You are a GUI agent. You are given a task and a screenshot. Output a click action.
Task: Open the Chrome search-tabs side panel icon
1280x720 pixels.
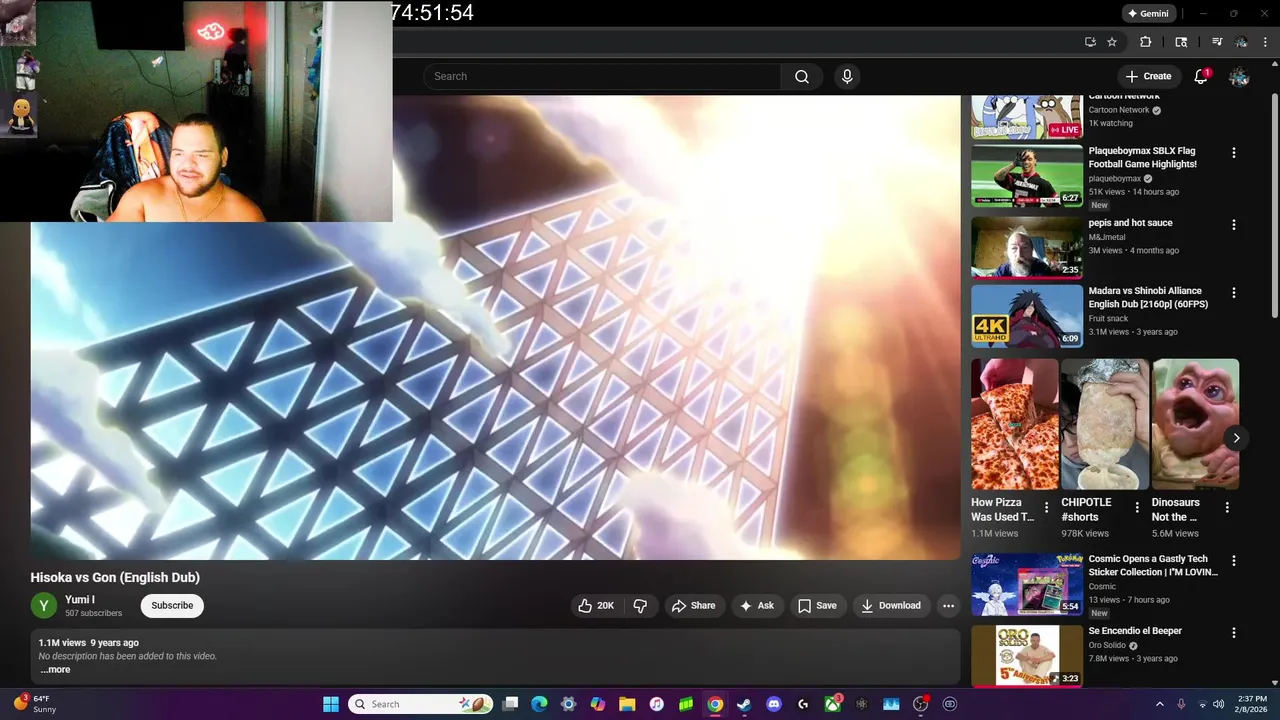[x=1181, y=42]
